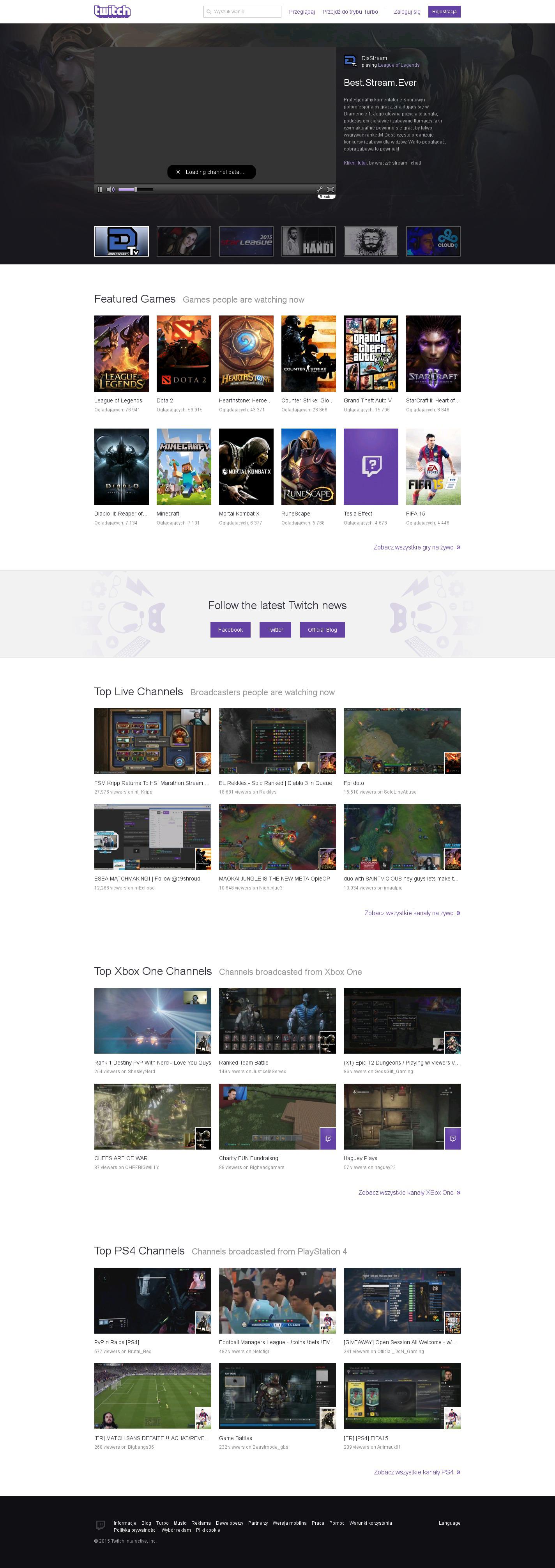Open the Deweloperzy footer link
The height and width of the screenshot is (1568, 555).
pyautogui.click(x=230, y=1523)
